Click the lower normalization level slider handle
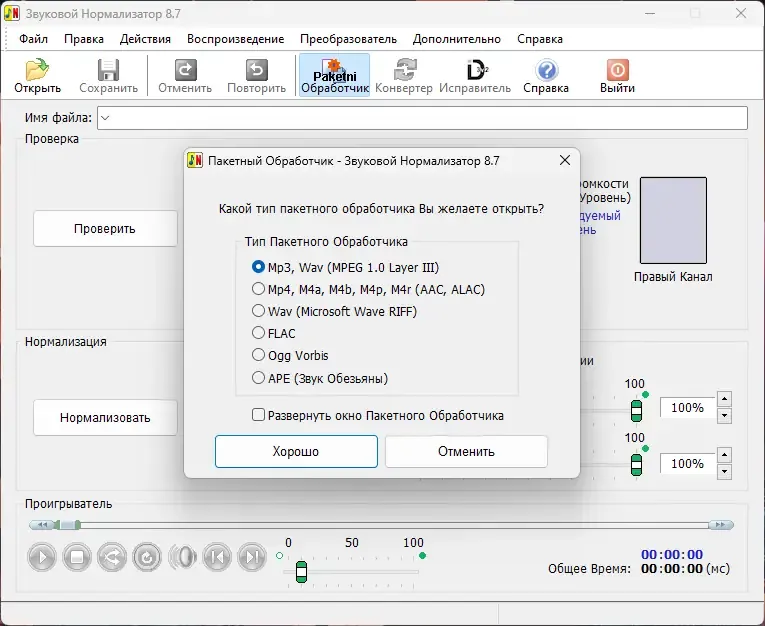Image resolution: width=765 pixels, height=626 pixels. [x=636, y=465]
